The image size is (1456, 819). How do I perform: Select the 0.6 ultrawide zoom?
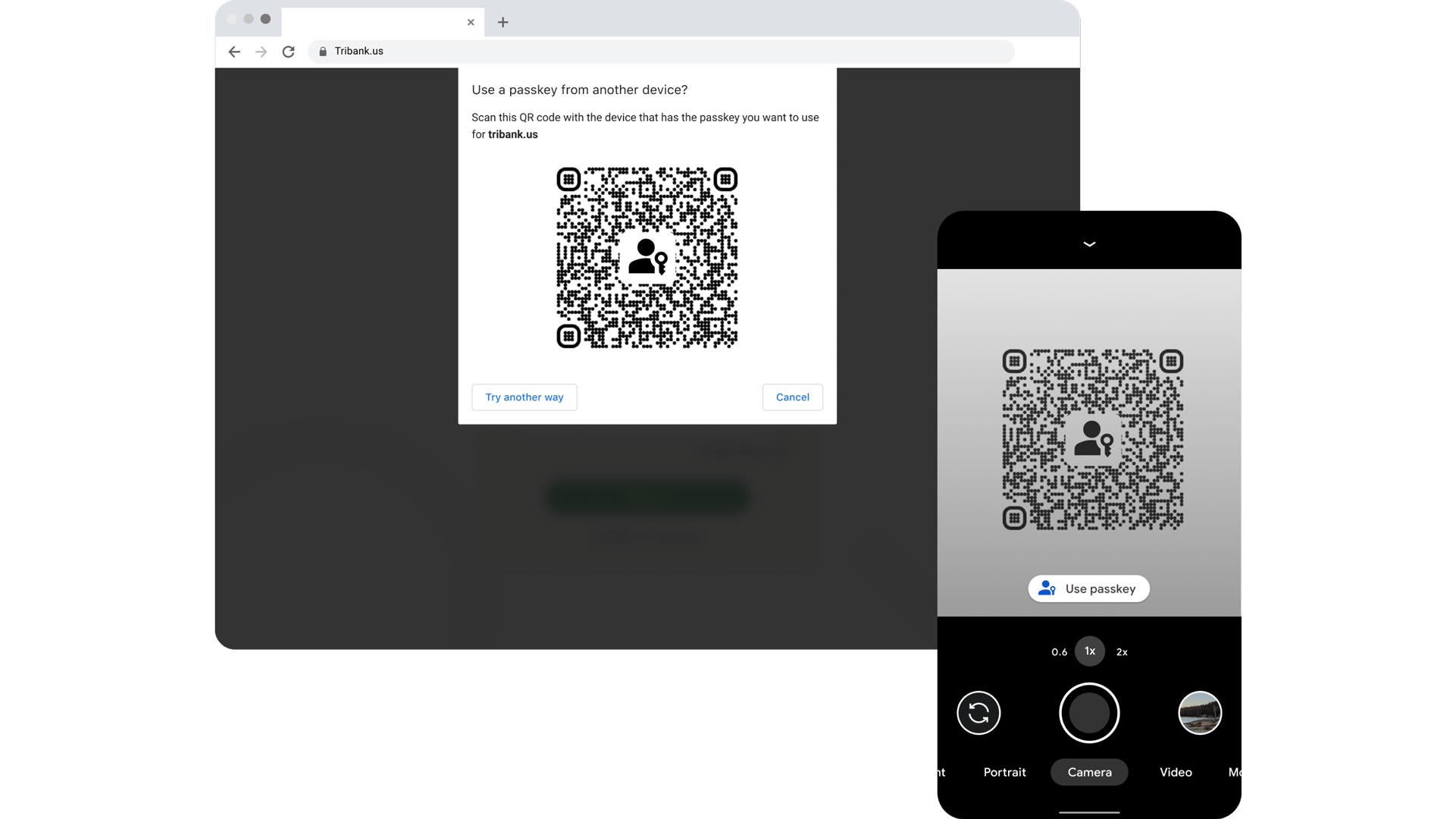tap(1059, 651)
